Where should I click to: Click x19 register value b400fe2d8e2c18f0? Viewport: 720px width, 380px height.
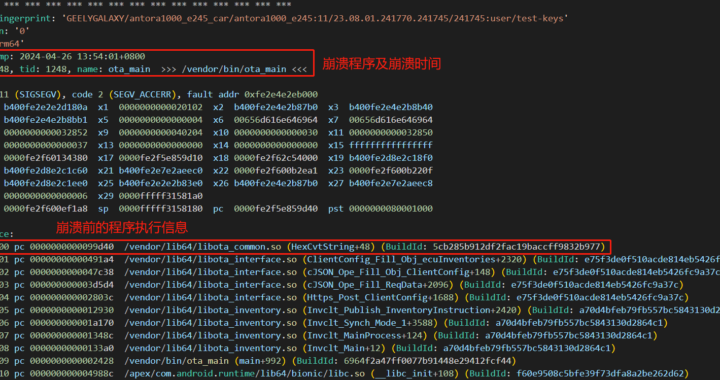(391, 158)
